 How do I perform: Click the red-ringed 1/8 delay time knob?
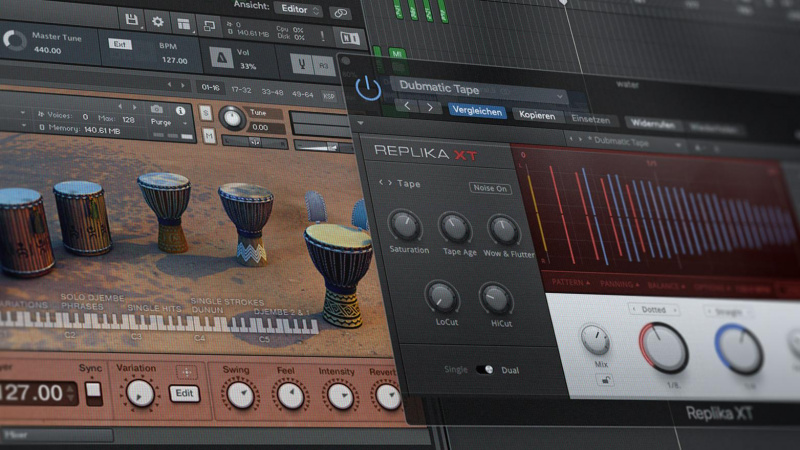coord(664,348)
